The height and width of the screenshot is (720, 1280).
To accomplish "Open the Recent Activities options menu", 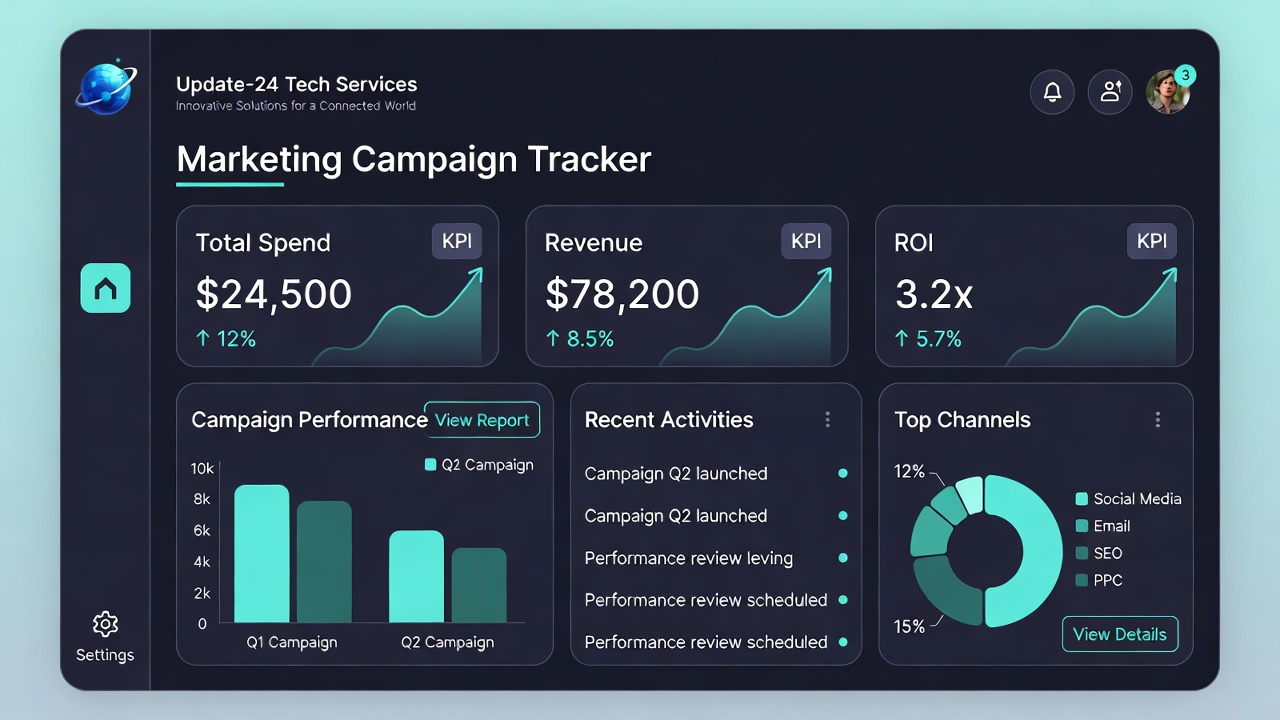I will (828, 420).
